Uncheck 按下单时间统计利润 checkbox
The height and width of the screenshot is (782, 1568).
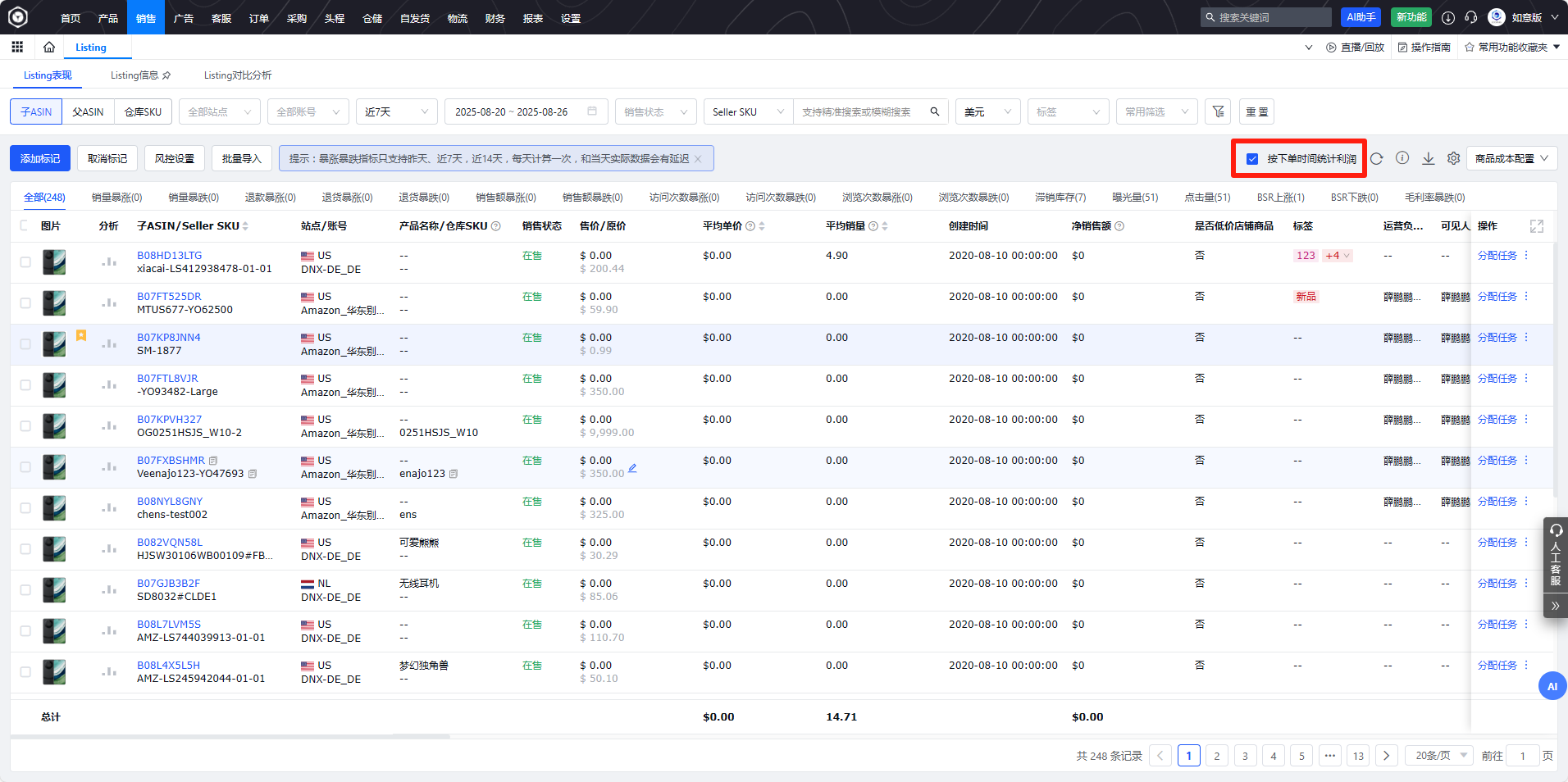coord(1252,159)
